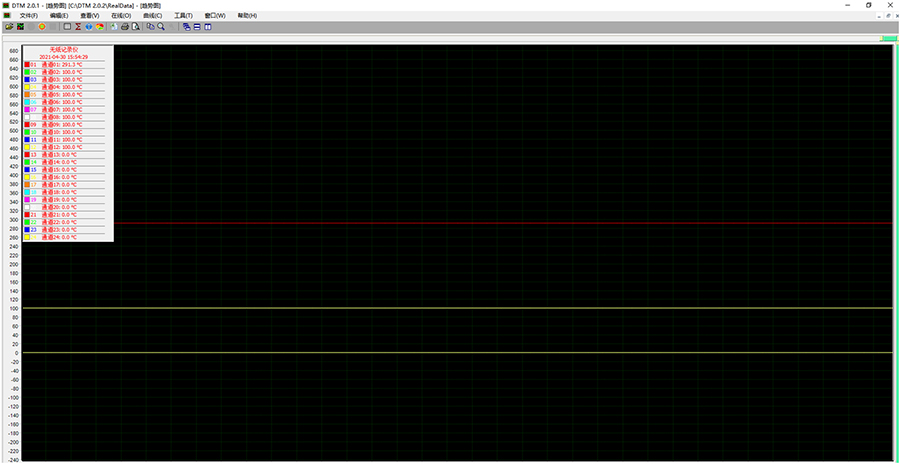Image resolution: width=900 pixels, height=464 pixels.
Task: Click the blue info circle icon
Action: pos(89,27)
